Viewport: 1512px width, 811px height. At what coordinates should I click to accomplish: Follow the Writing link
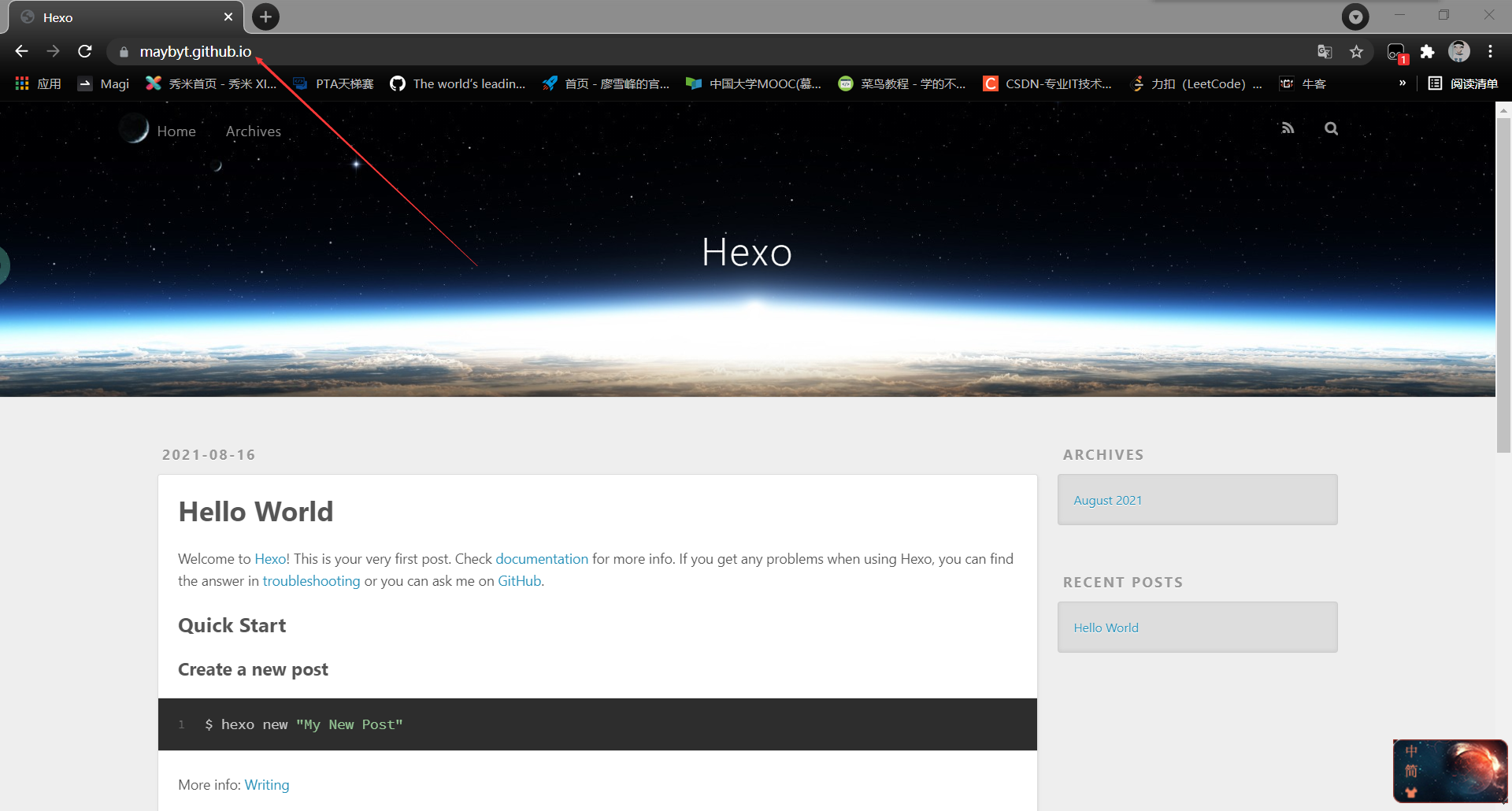(267, 785)
